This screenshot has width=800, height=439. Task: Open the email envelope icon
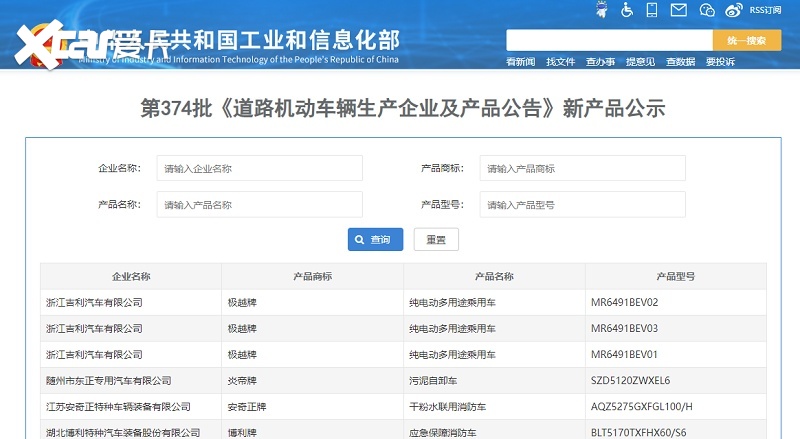(x=679, y=10)
